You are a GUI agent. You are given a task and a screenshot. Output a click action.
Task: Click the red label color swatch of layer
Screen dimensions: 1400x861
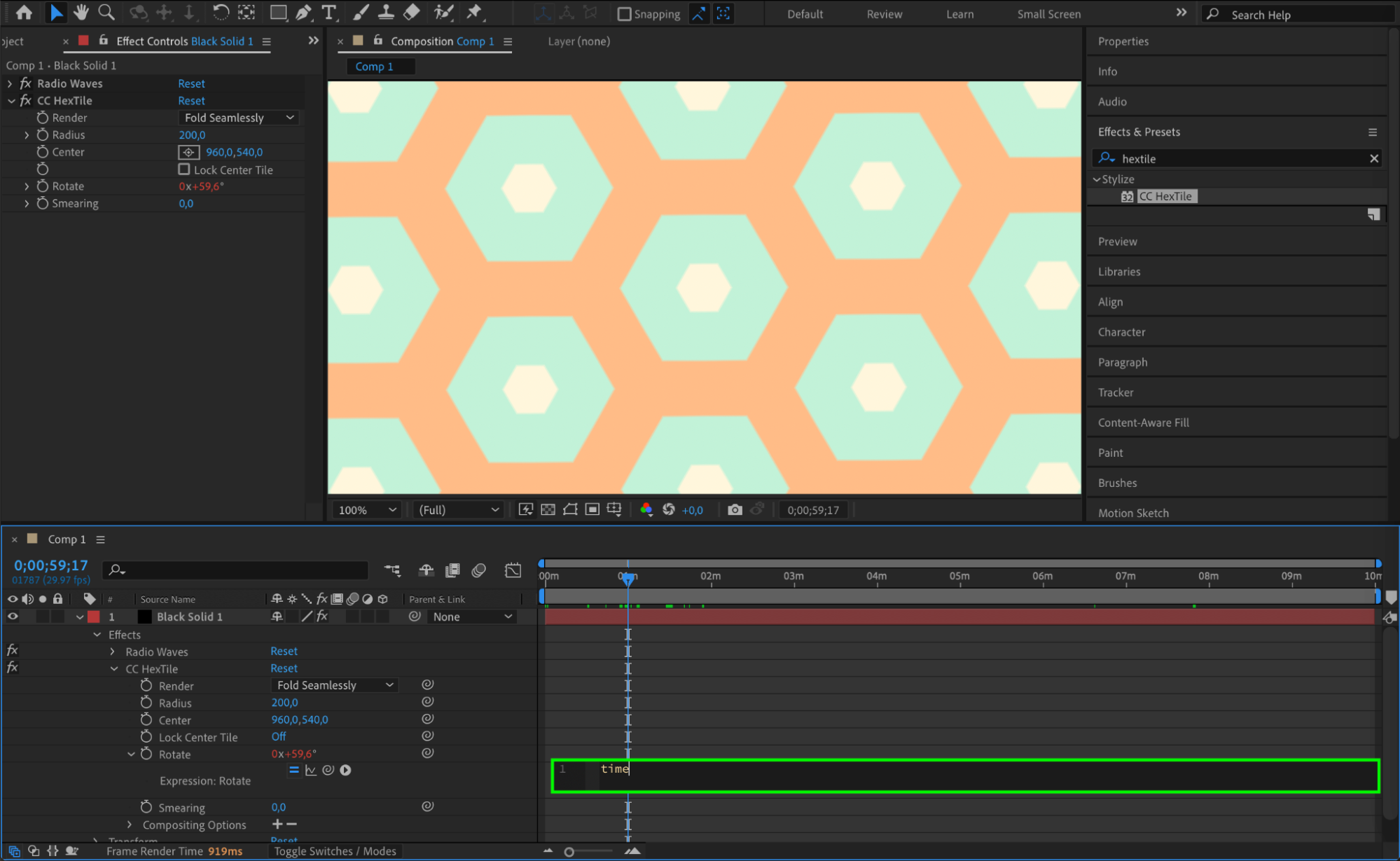(94, 617)
